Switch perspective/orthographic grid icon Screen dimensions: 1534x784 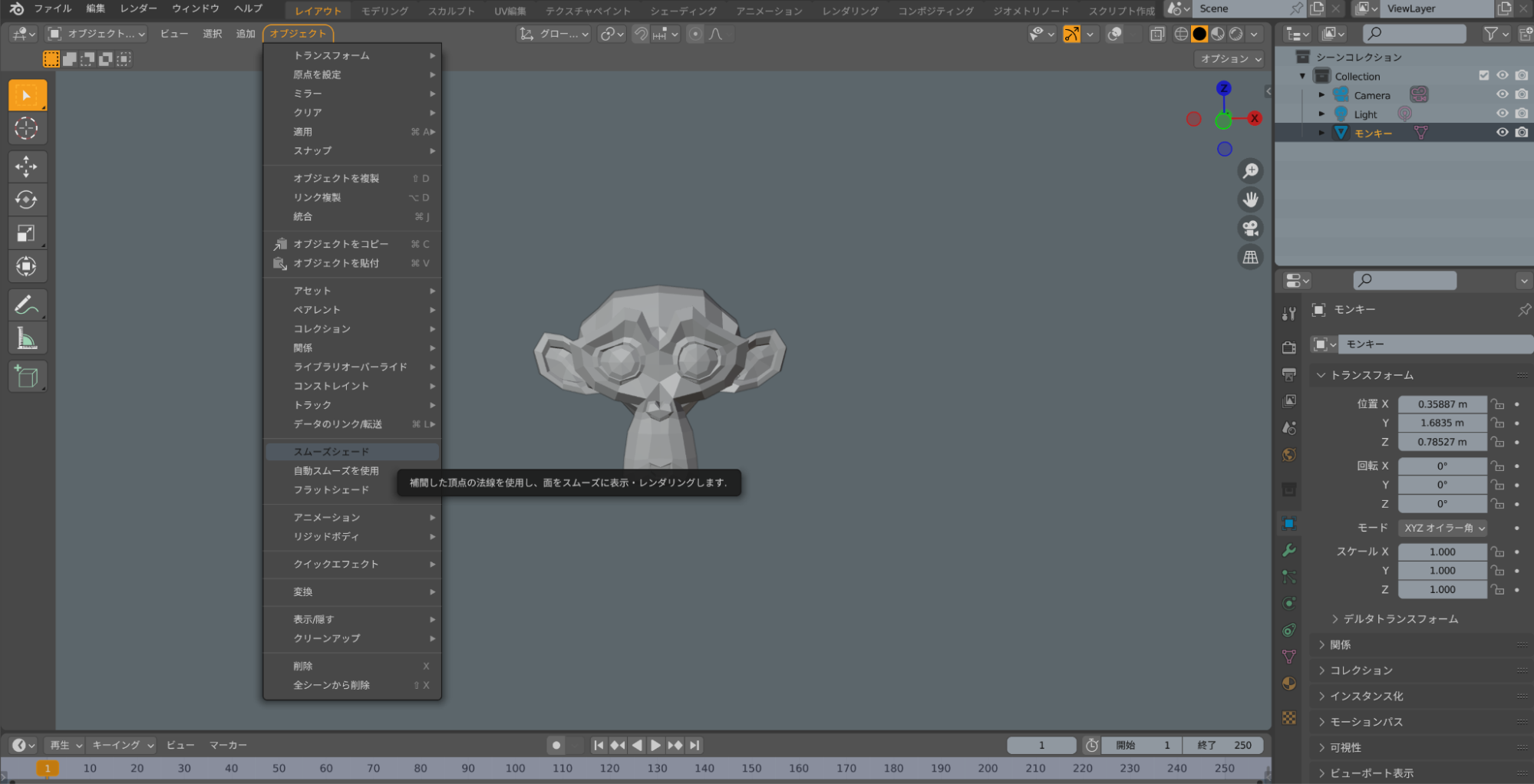click(1251, 257)
